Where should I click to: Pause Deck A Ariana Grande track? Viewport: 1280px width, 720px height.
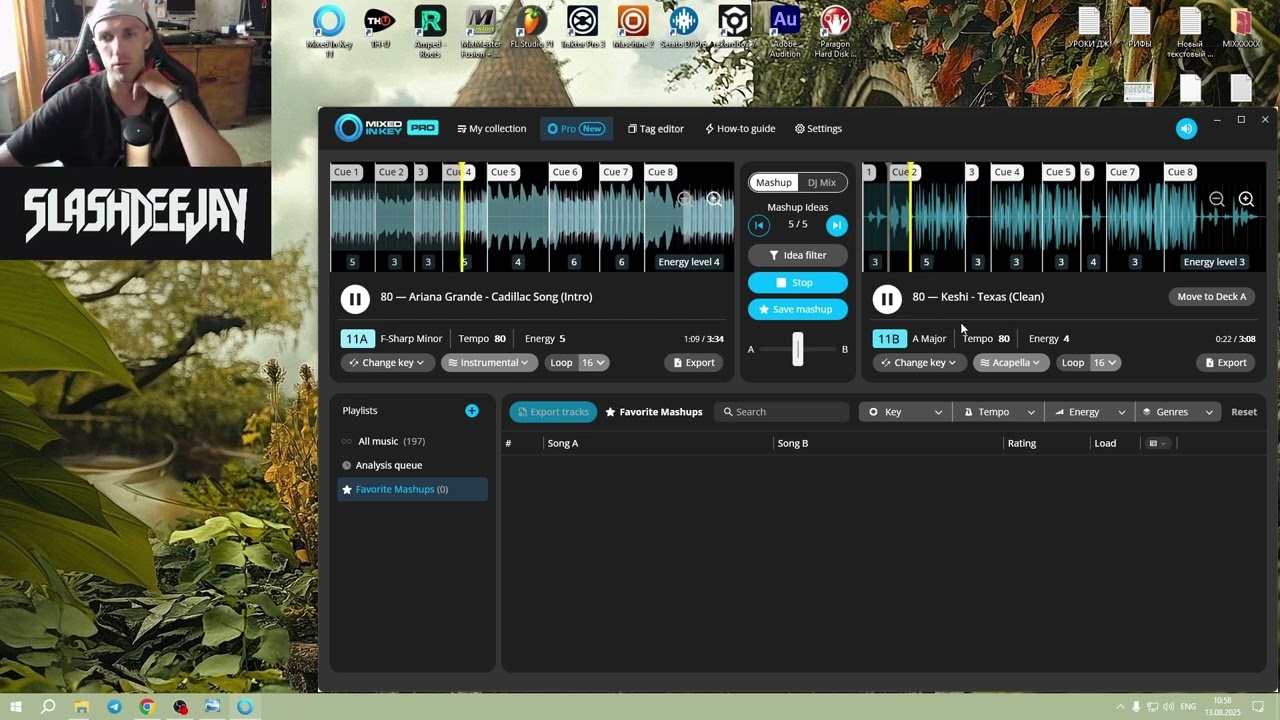pyautogui.click(x=355, y=298)
